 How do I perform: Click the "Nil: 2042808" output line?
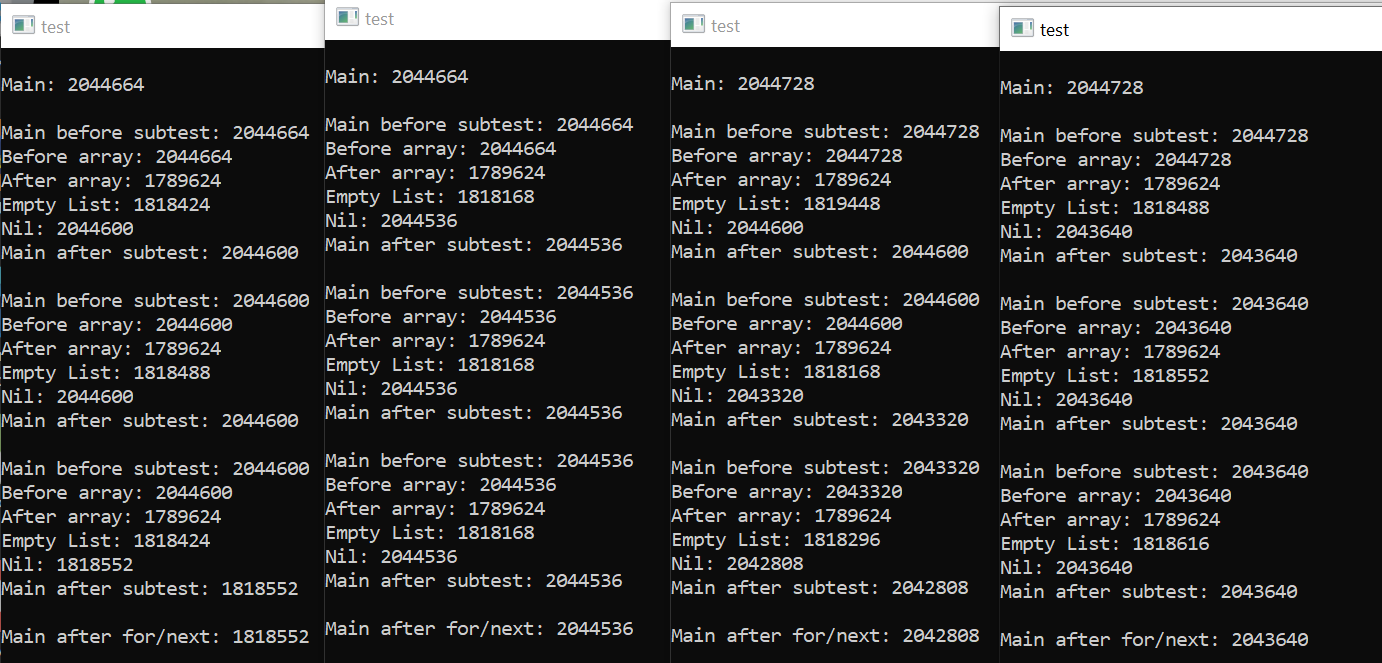pos(737,564)
